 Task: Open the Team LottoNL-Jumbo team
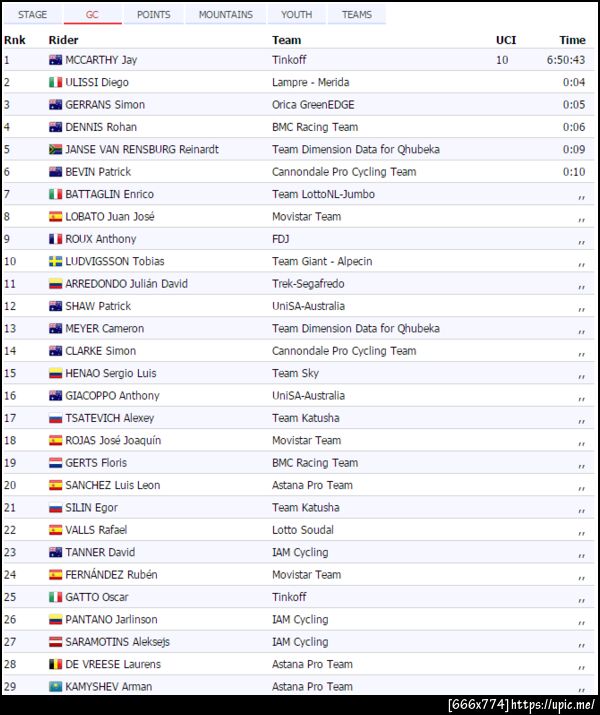point(323,194)
